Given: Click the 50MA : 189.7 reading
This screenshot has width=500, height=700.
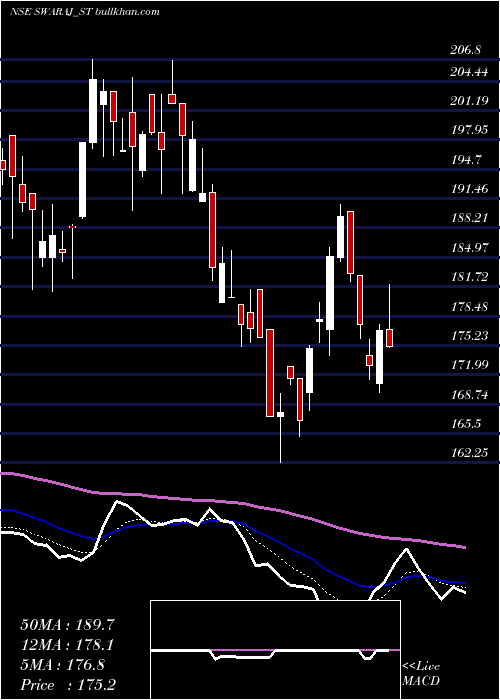Looking at the screenshot, I should [x=67, y=625].
